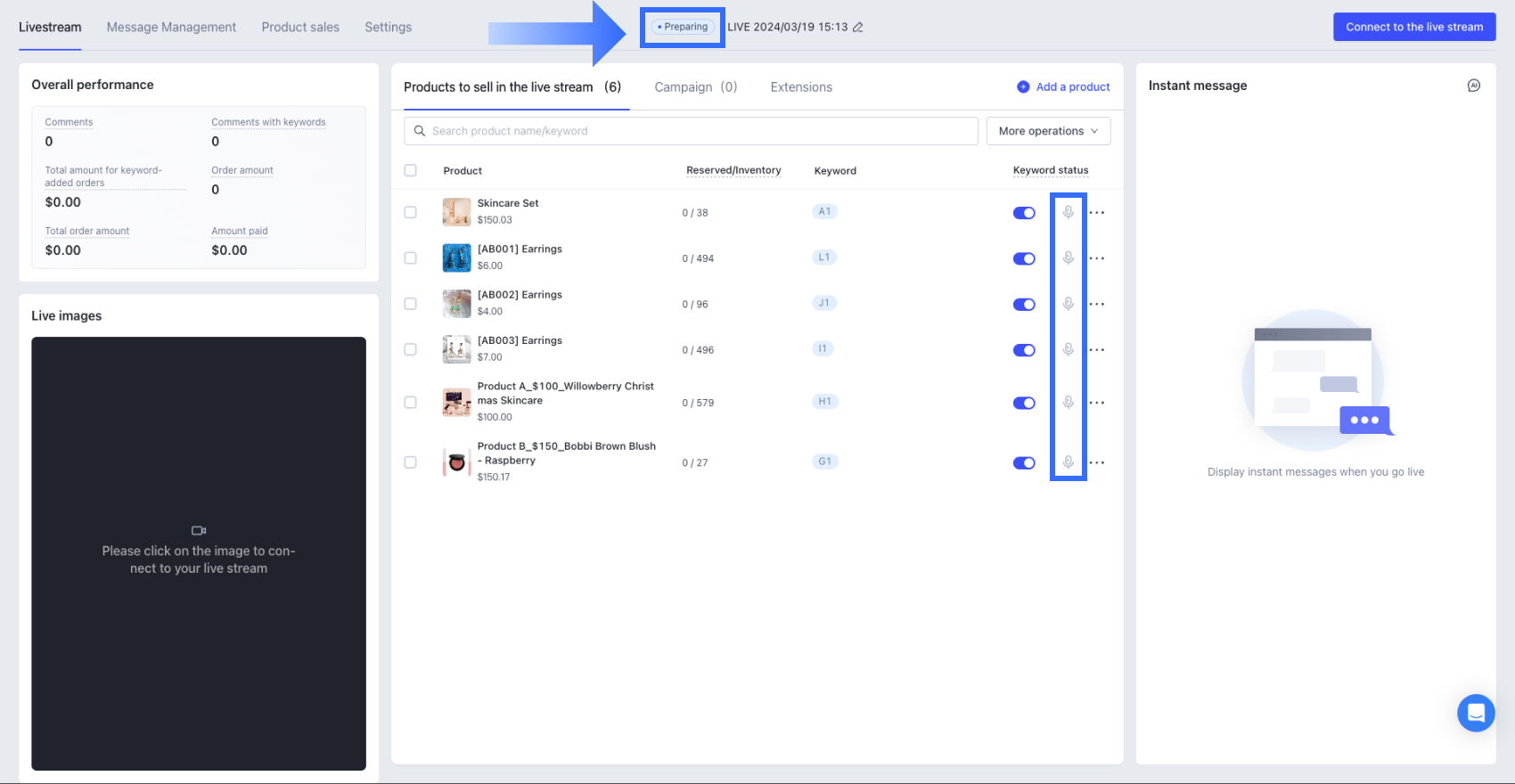Expand the More operations dropdown
Viewport: 1515px width, 784px height.
1048,131
